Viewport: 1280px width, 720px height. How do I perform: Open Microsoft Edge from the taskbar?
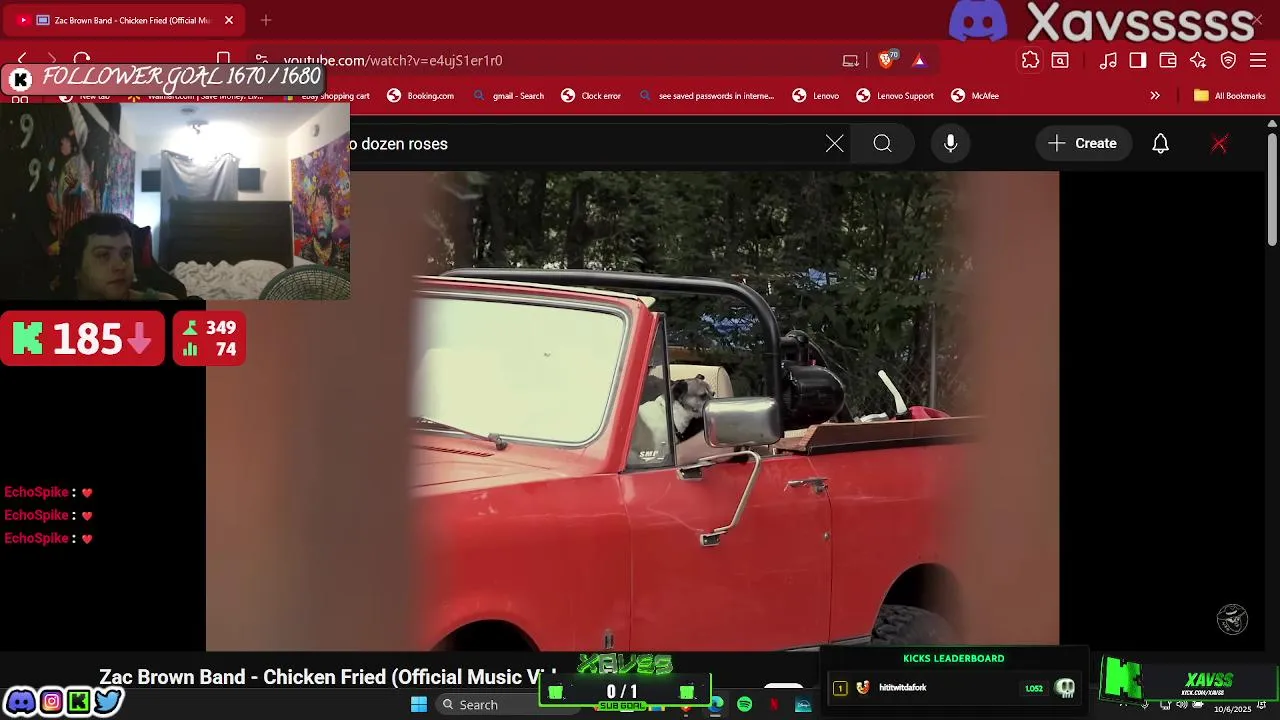[x=716, y=704]
